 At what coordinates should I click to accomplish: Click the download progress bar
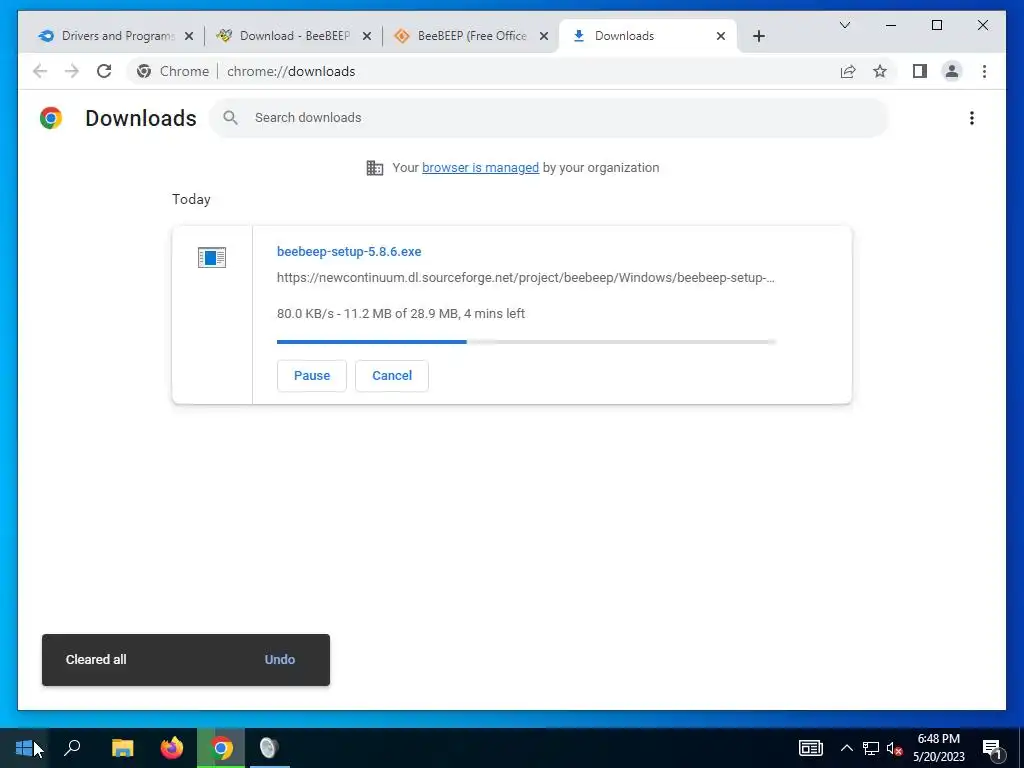click(x=526, y=342)
